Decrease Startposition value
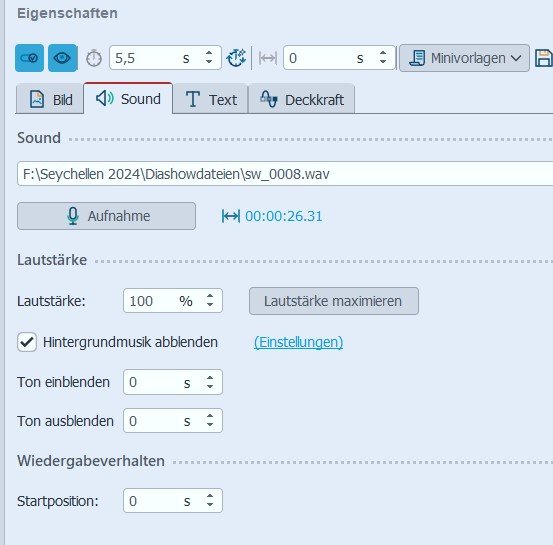Viewport: 553px width, 545px height. [x=210, y=505]
